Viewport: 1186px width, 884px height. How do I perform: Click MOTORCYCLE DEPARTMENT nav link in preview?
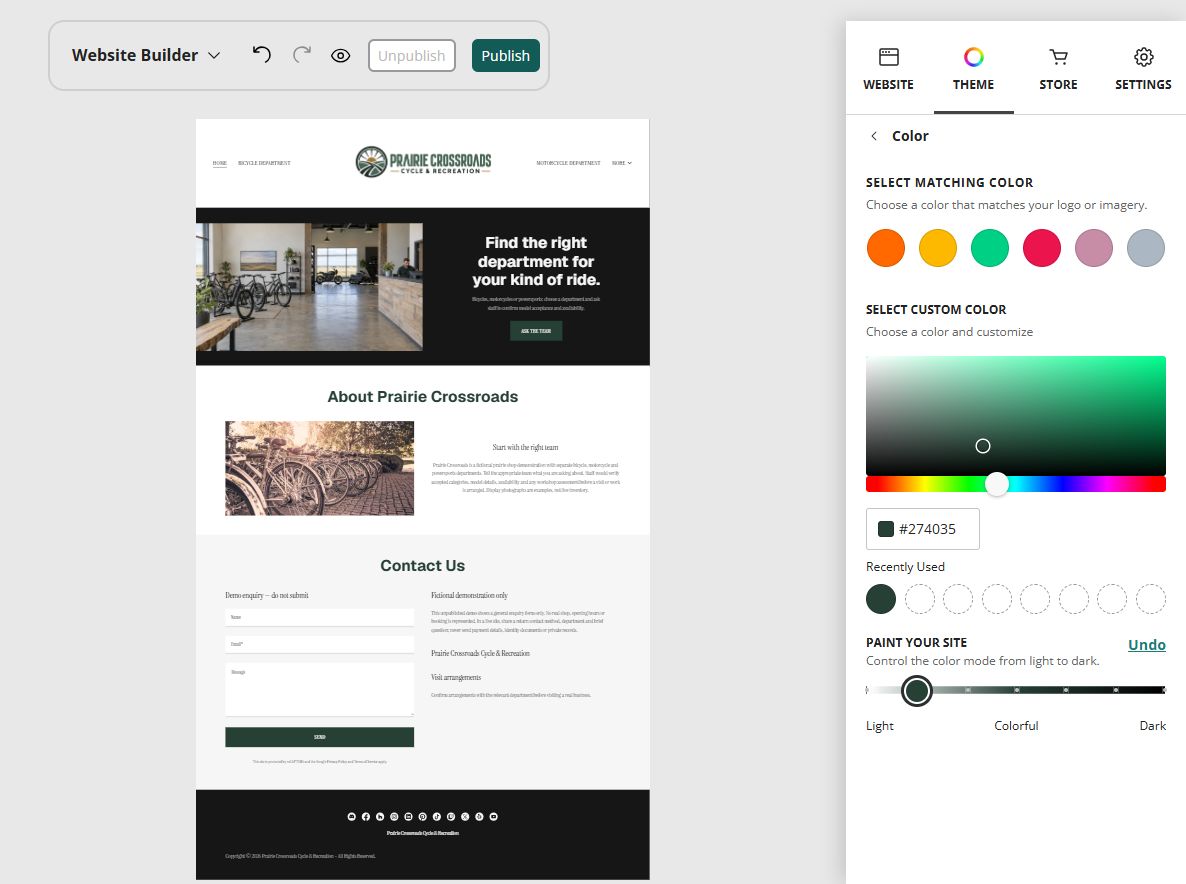tap(568, 163)
